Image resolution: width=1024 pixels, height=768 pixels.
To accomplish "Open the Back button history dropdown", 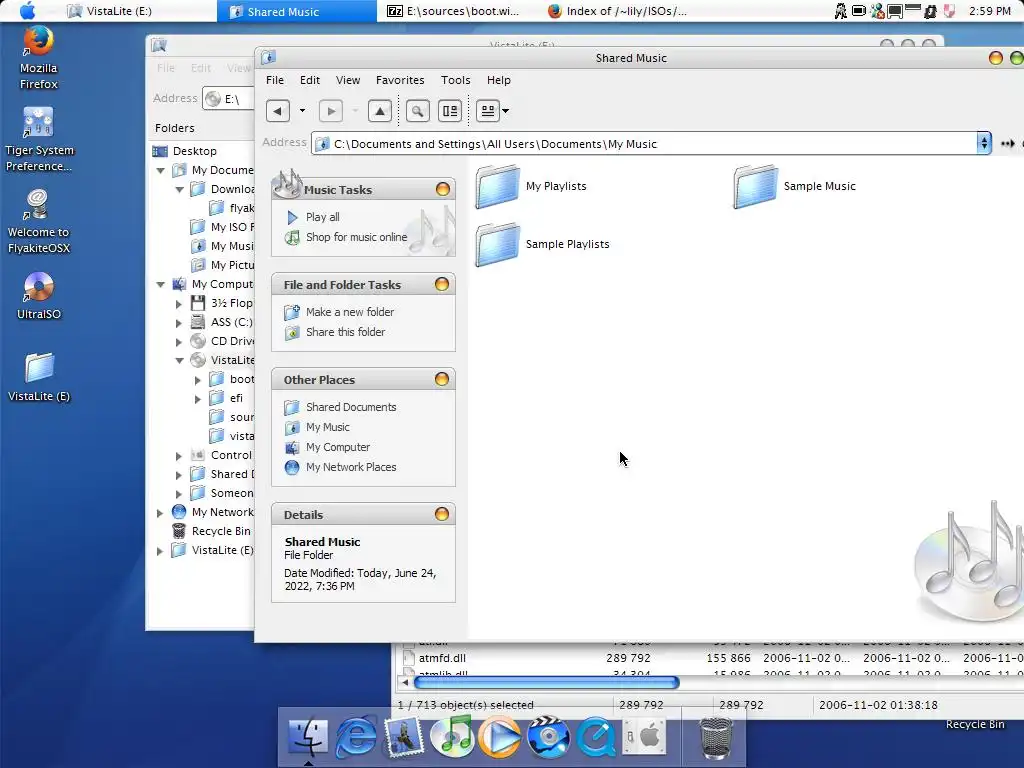I will (302, 111).
